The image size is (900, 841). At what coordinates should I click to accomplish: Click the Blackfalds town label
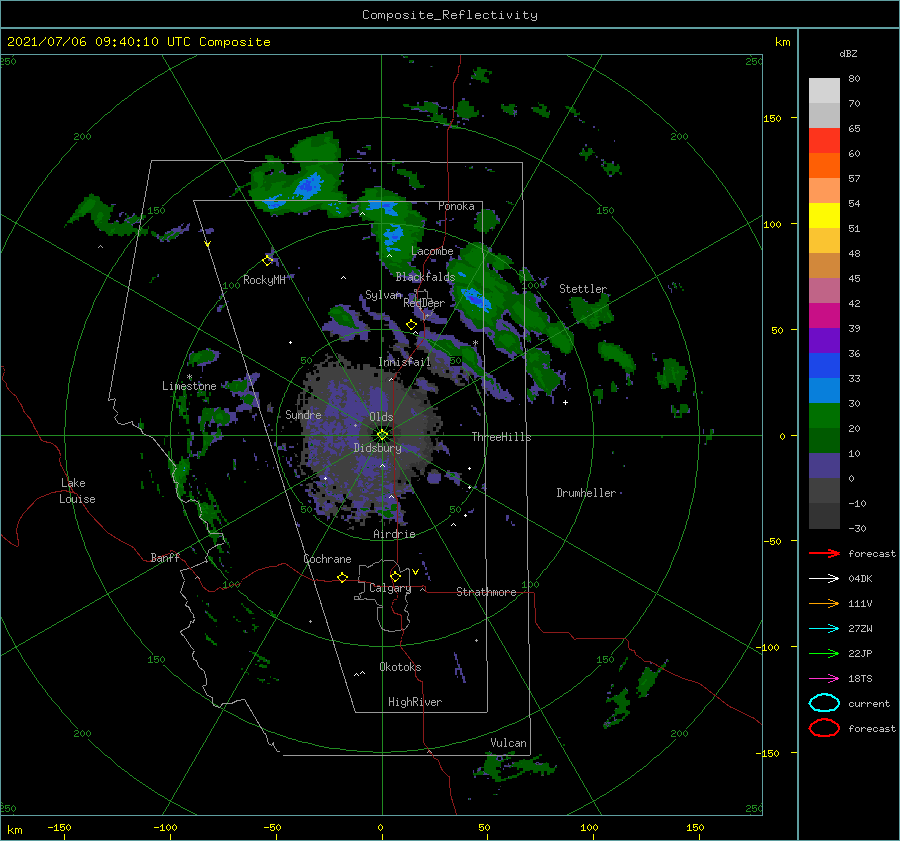tap(425, 277)
